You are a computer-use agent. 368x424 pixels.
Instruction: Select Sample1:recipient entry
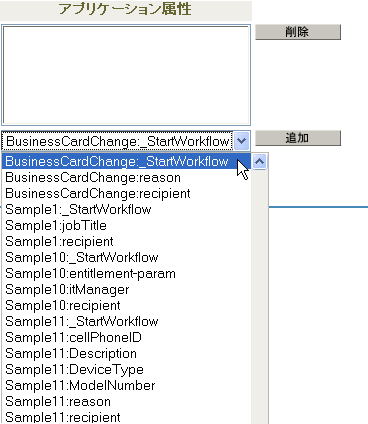tap(126, 241)
